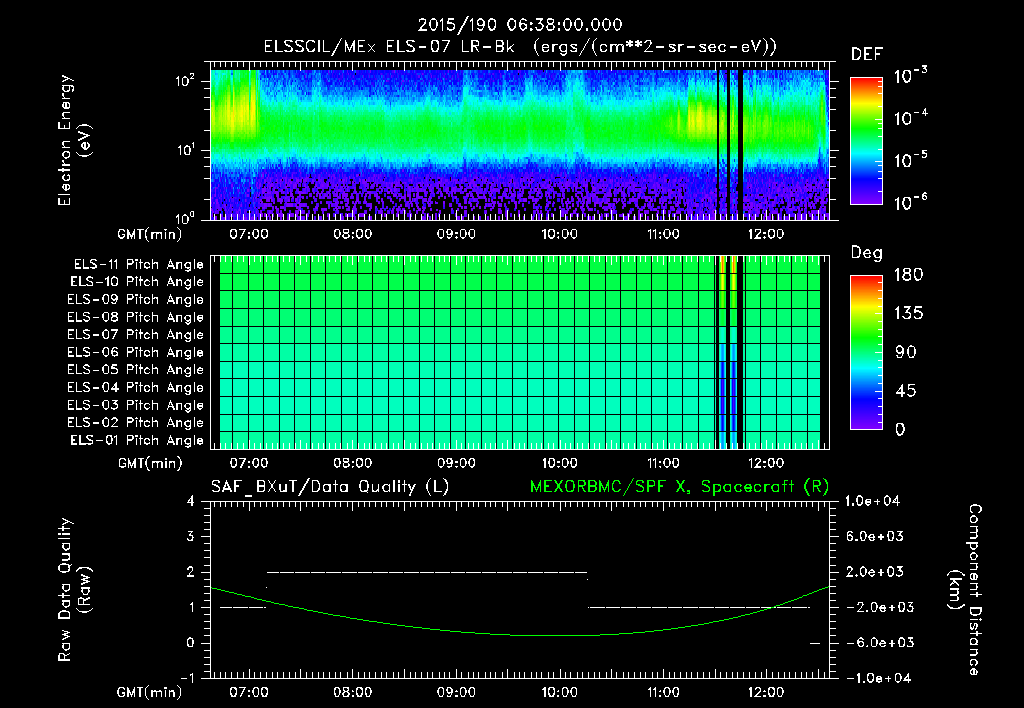Select the ELS-06 Pitch Angle row label
The height and width of the screenshot is (708, 1024).
click(136, 352)
